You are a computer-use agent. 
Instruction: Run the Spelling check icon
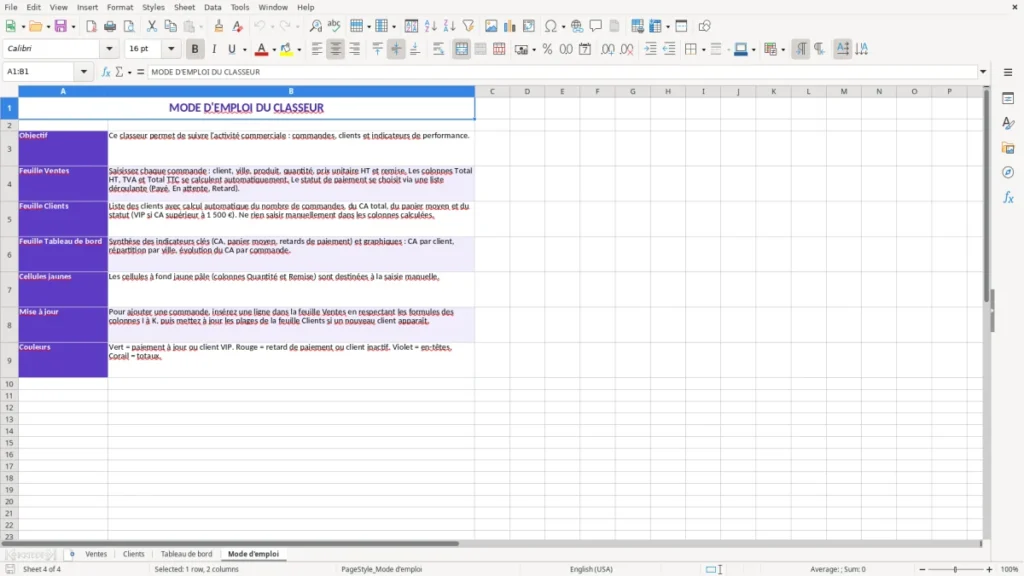click(334, 26)
